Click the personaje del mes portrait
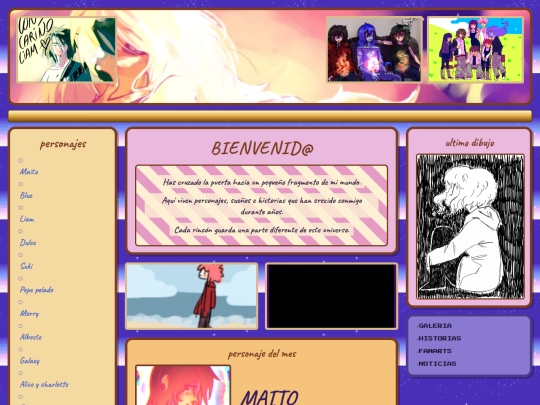The height and width of the screenshot is (405, 540). (x=183, y=385)
